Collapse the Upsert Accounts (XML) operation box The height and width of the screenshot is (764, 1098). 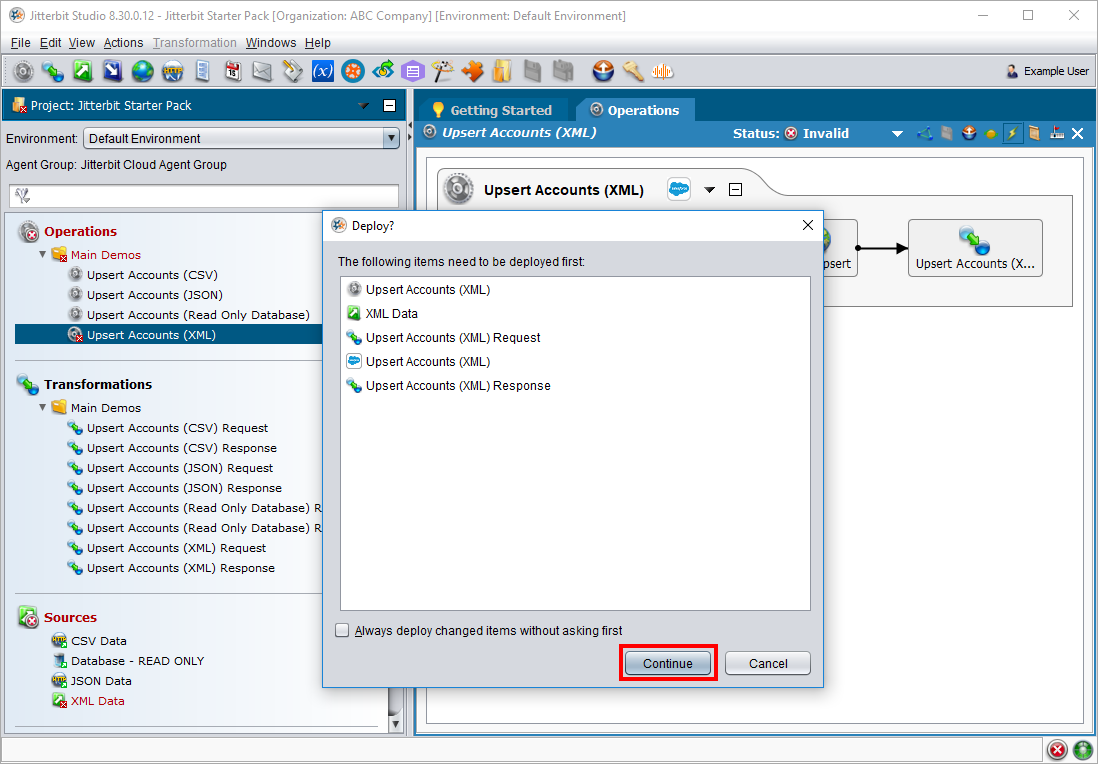[x=735, y=190]
